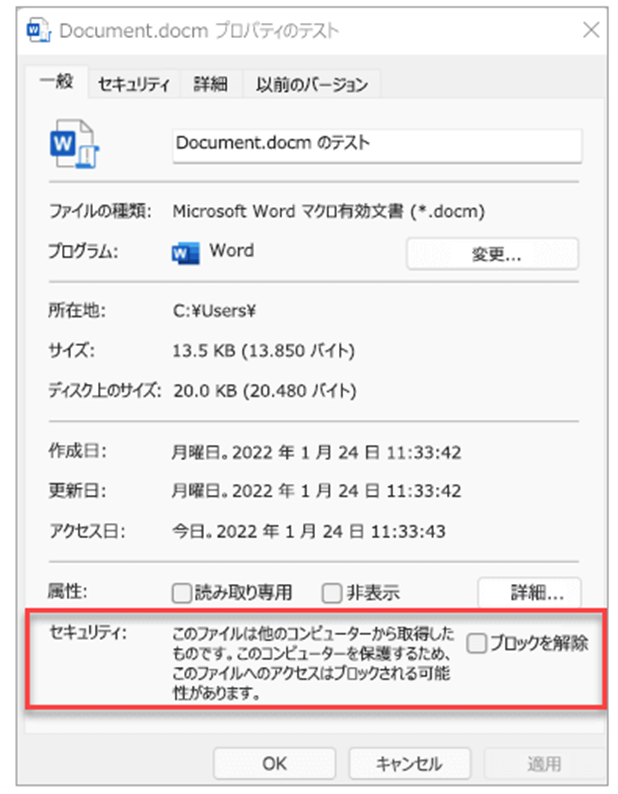The height and width of the screenshot is (794, 618).
Task: Click the '所在地:' label
Action: (77, 310)
